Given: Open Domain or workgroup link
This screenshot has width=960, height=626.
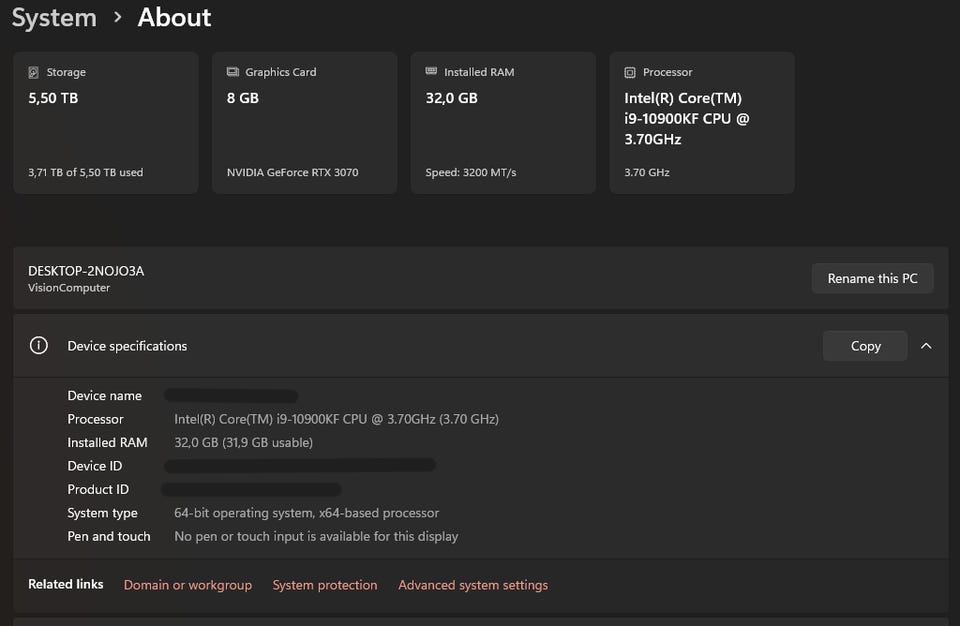Looking at the screenshot, I should tap(187, 585).
